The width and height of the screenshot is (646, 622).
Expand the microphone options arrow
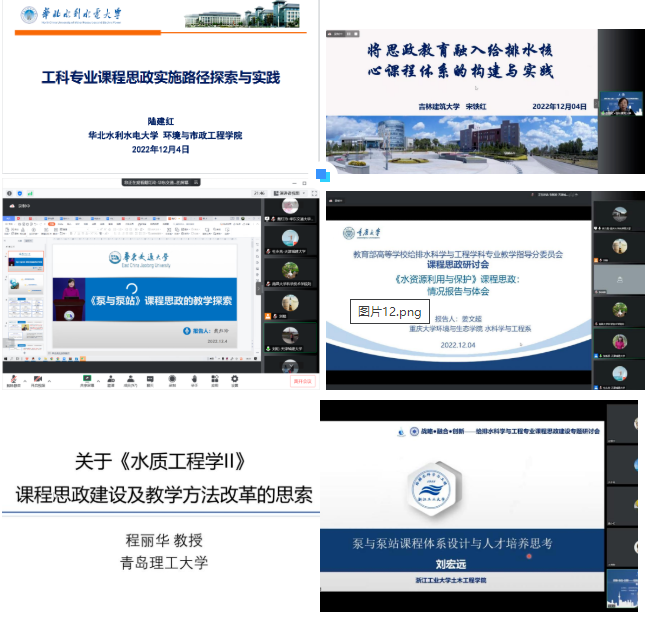coord(23,378)
